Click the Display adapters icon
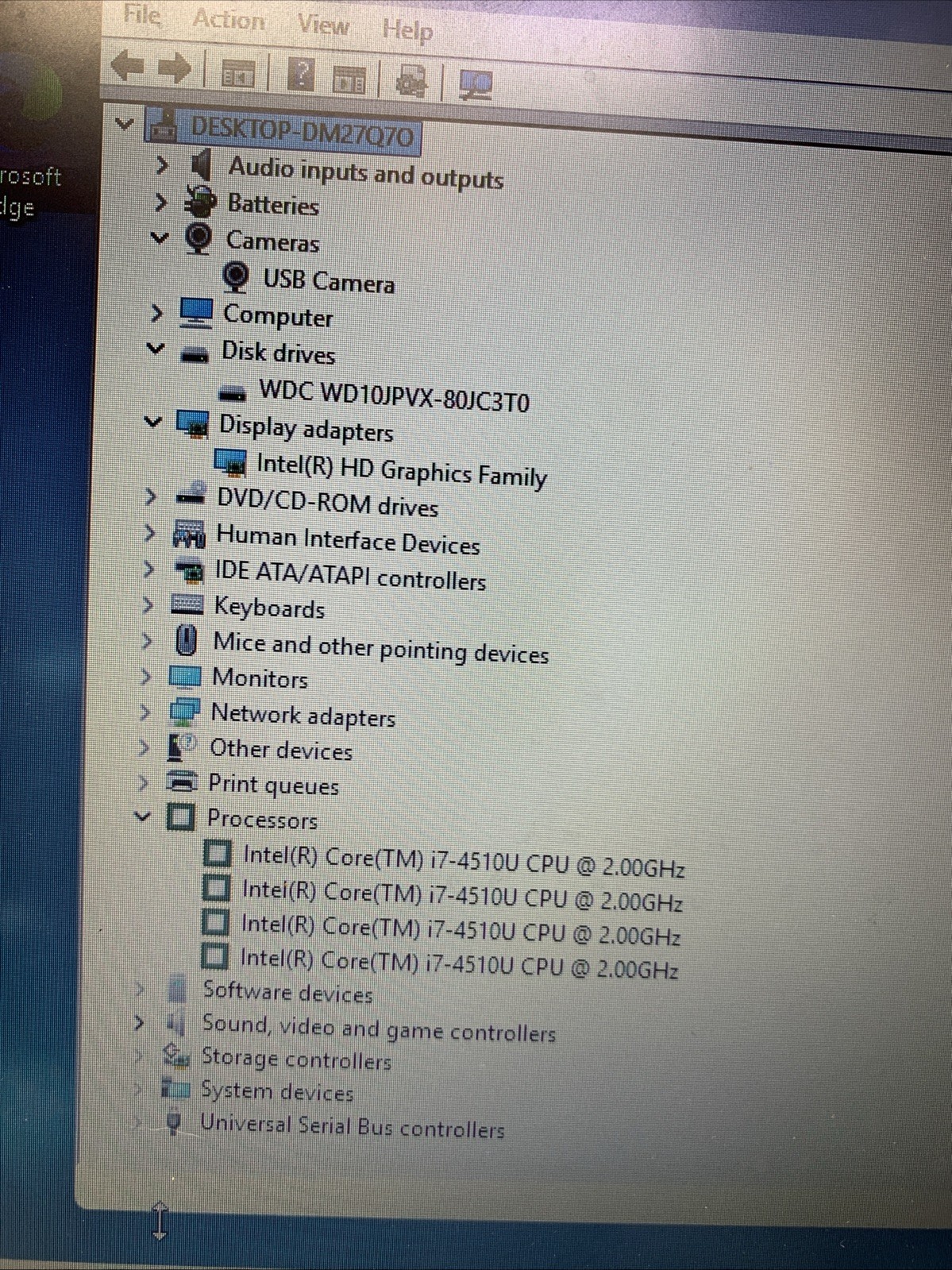The width and height of the screenshot is (952, 1270). [192, 424]
